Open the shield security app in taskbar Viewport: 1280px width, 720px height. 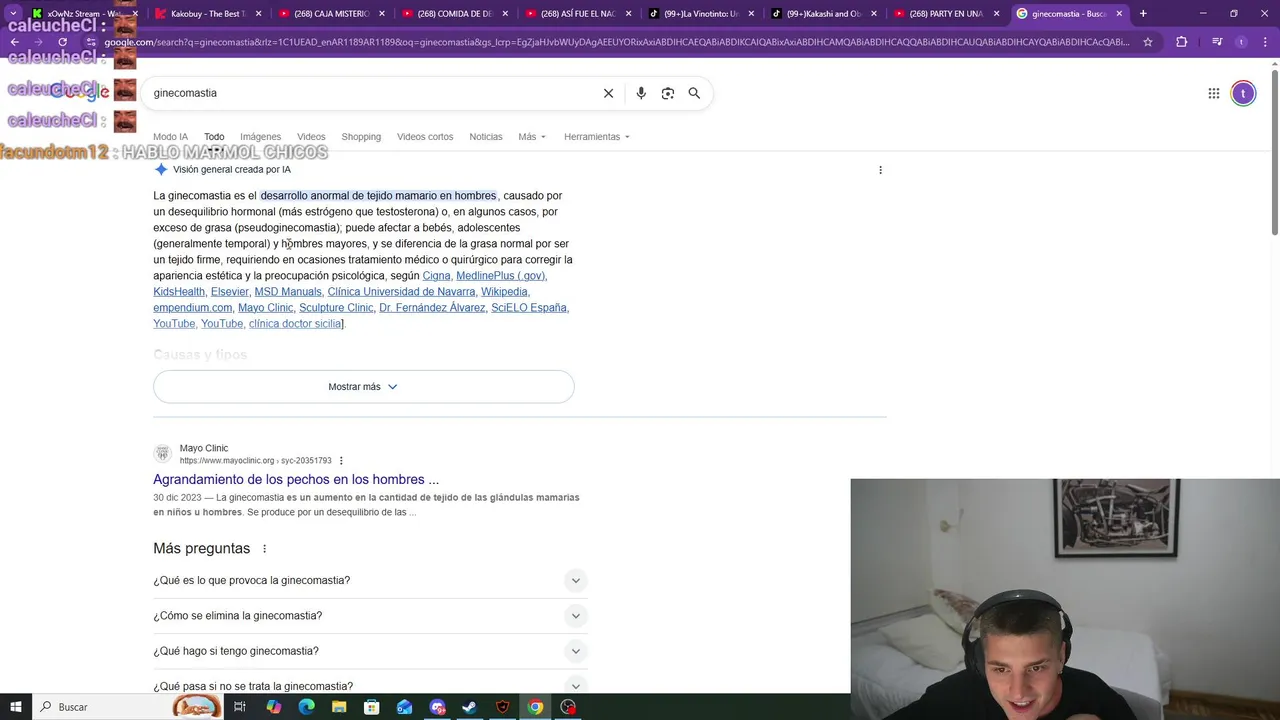click(502, 707)
